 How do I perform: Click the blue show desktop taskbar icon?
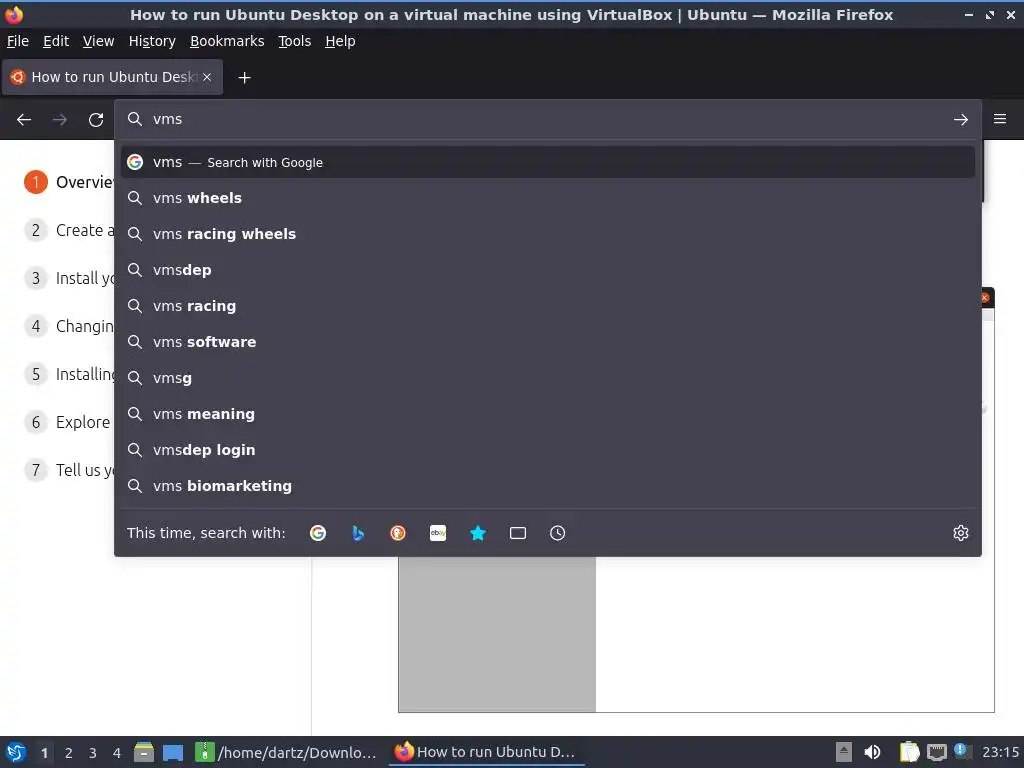173,752
